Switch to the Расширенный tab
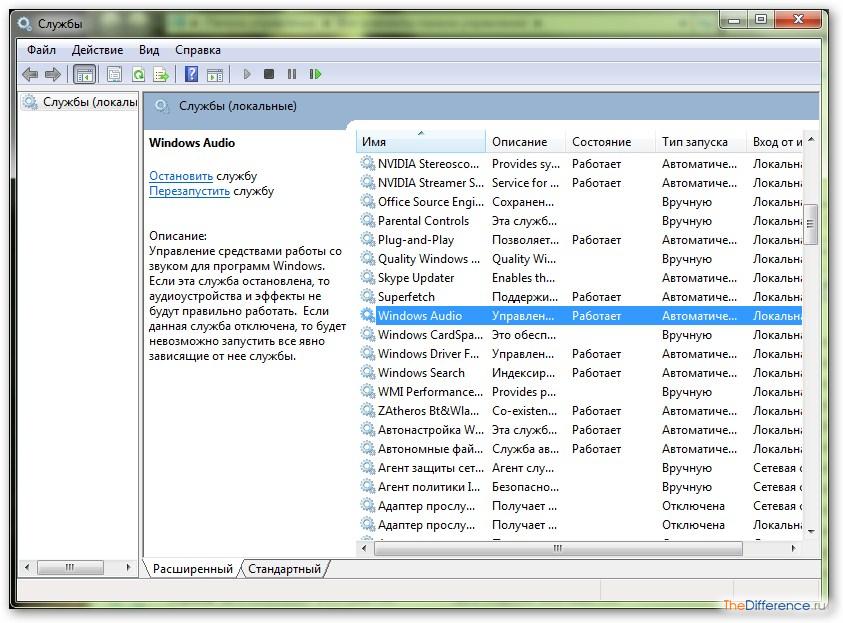Screen dimensions: 843x623 [x=192, y=569]
